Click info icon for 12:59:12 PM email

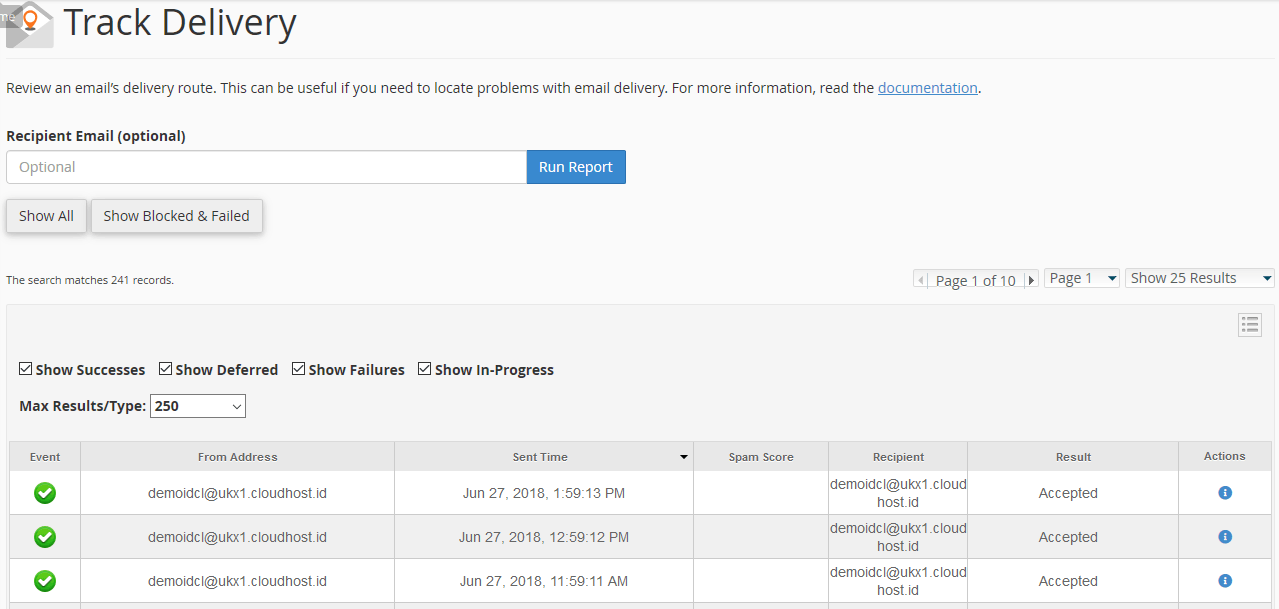point(1224,537)
